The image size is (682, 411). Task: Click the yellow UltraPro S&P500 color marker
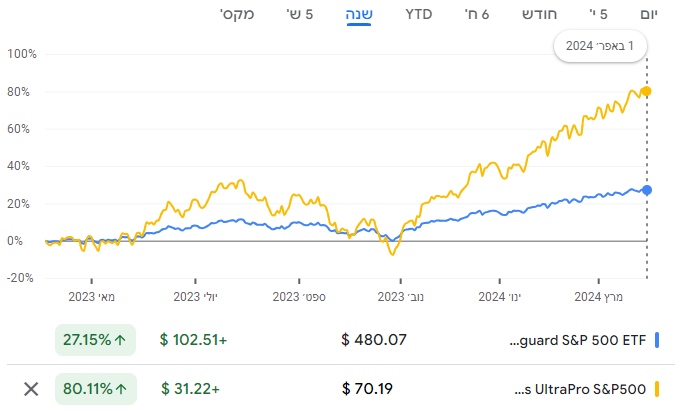[658, 389]
